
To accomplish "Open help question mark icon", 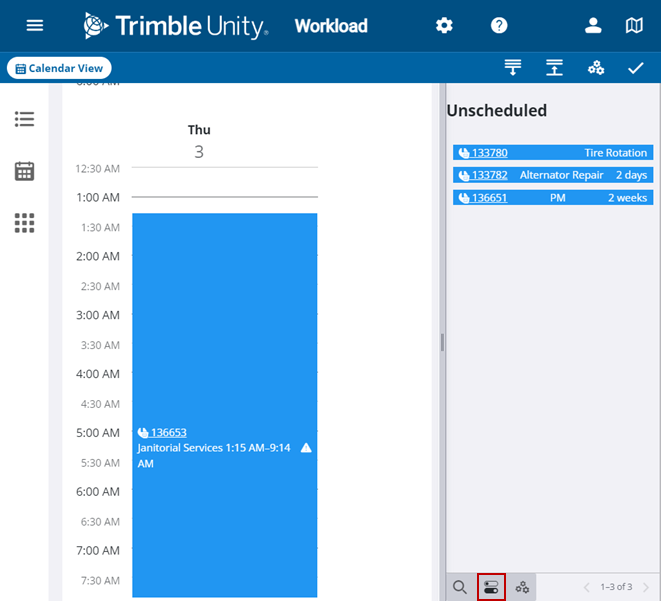I will tap(499, 25).
